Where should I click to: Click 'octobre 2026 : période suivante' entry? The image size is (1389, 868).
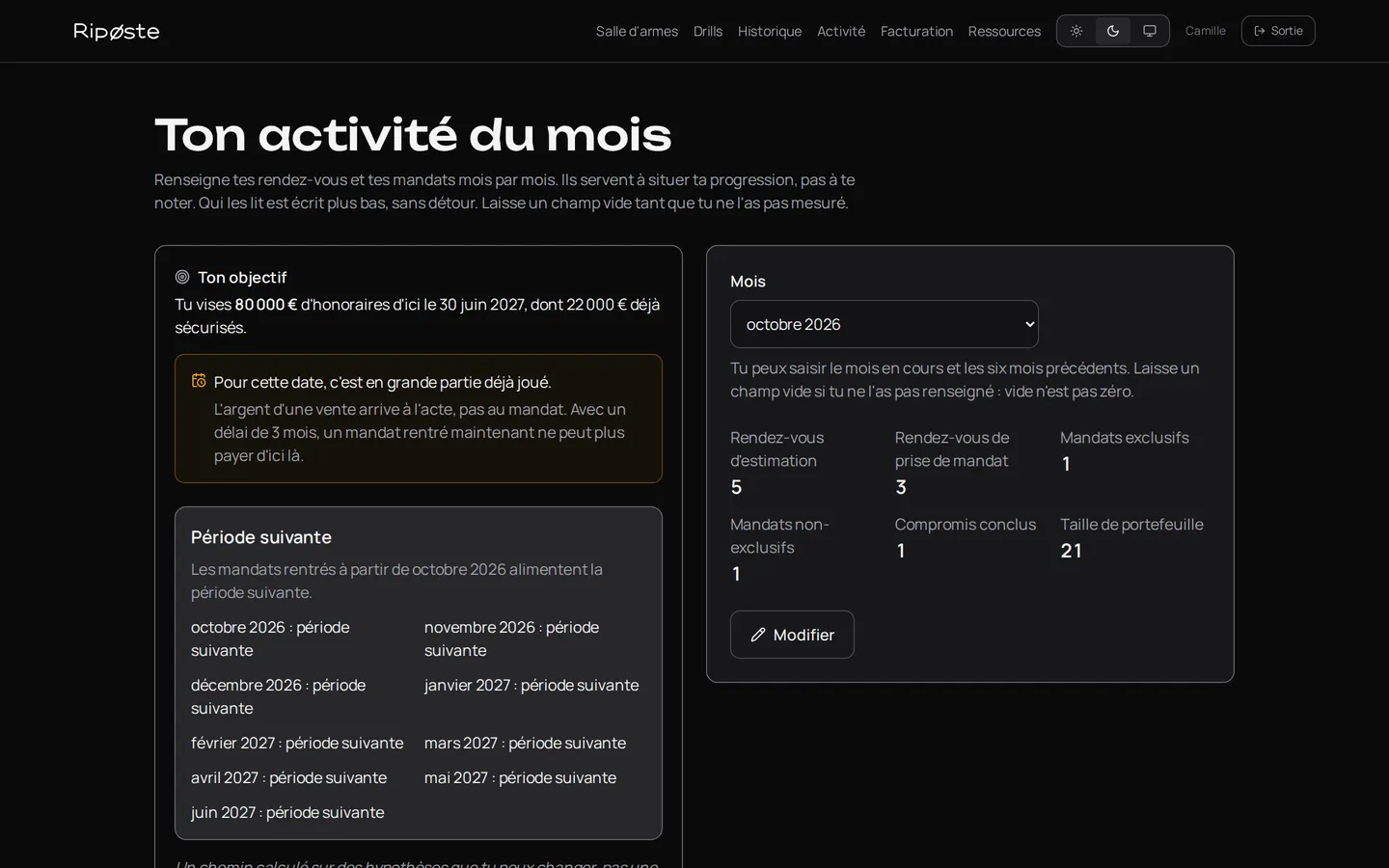[270, 638]
